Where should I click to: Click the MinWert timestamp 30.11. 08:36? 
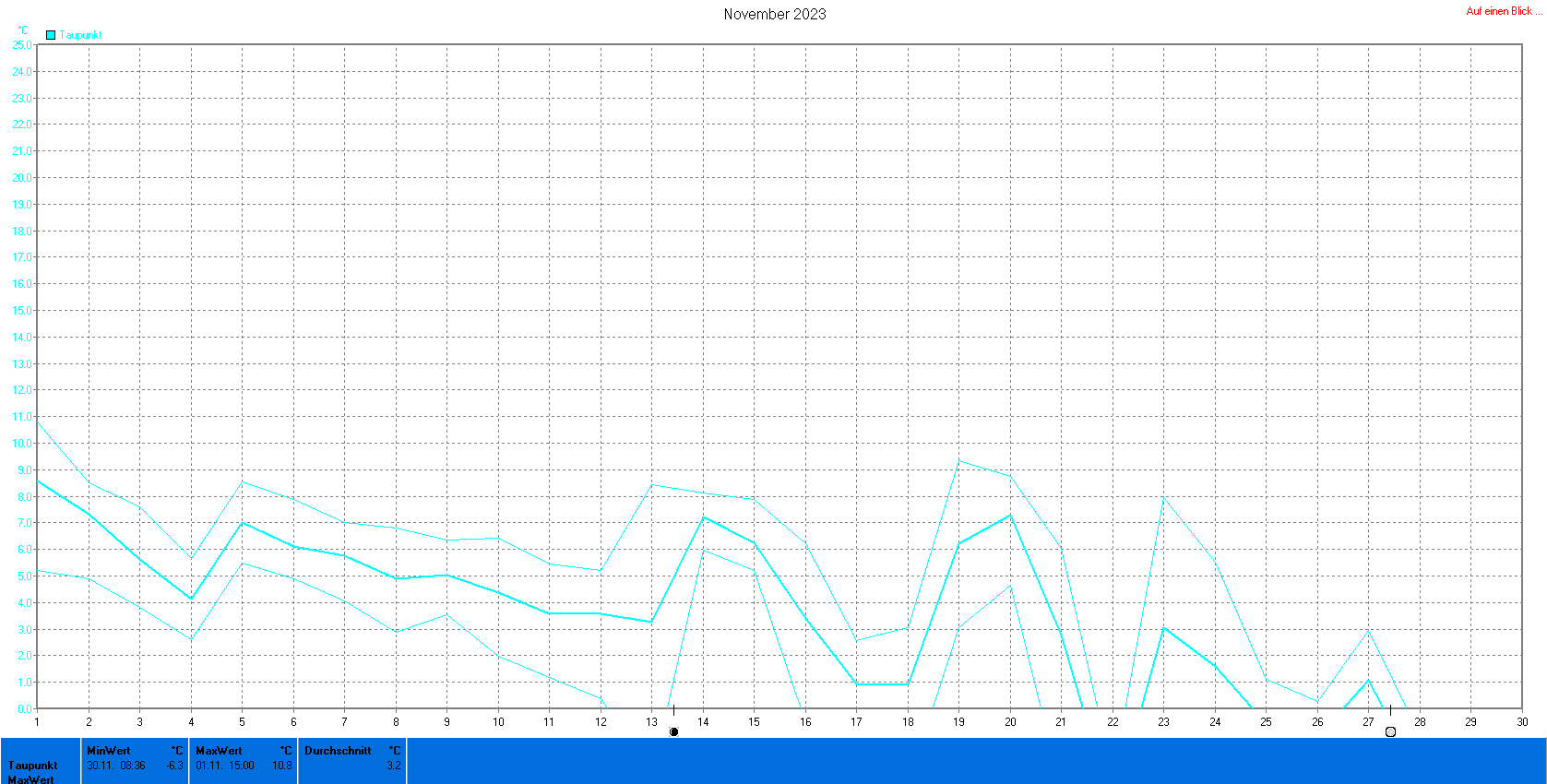pos(116,766)
